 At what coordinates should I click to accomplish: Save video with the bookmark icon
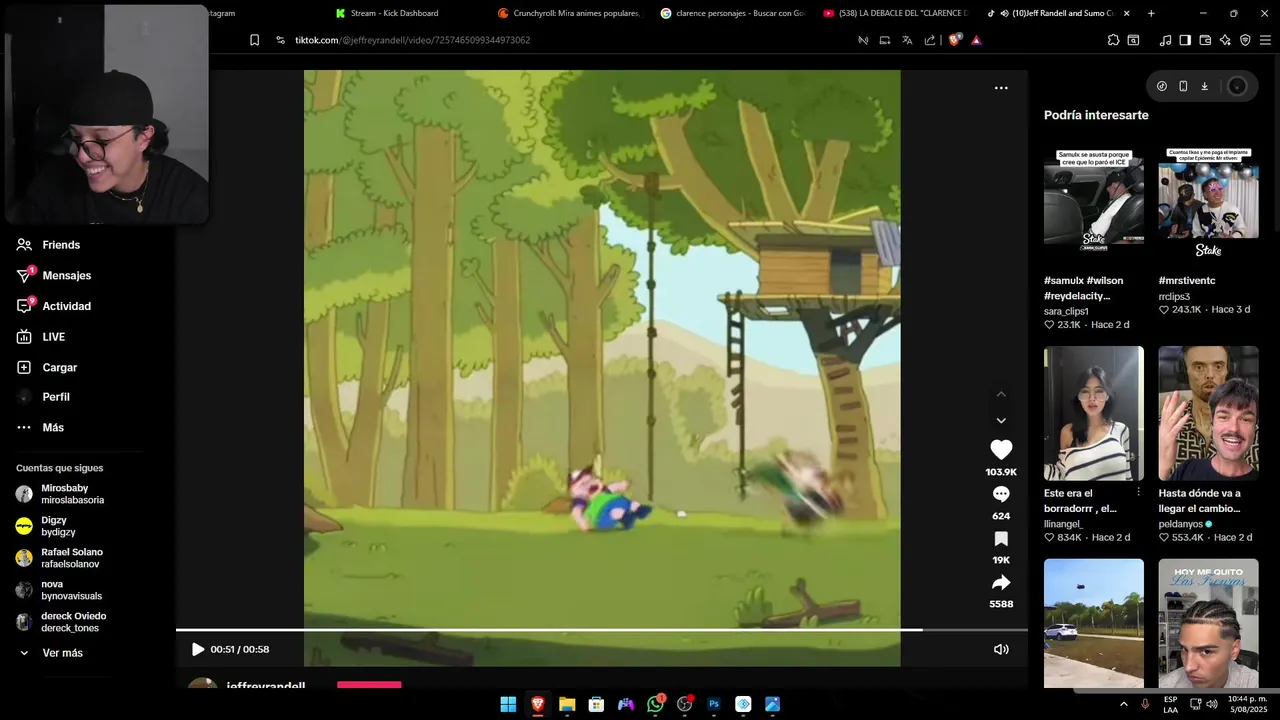[x=1001, y=539]
